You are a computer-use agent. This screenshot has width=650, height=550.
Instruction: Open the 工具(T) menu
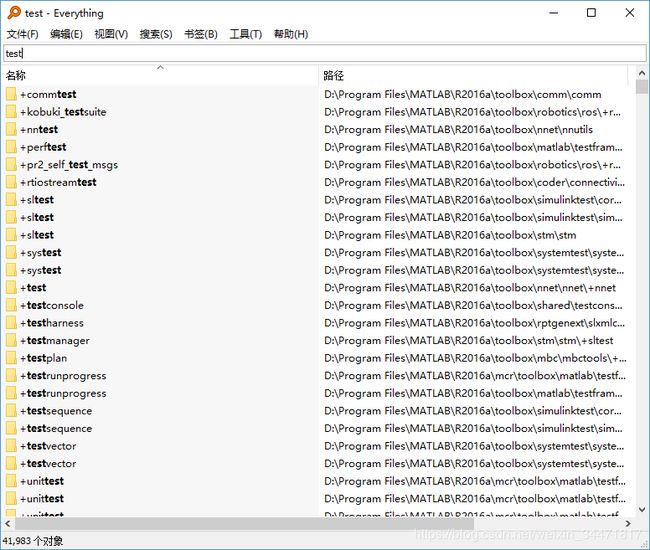pos(246,34)
